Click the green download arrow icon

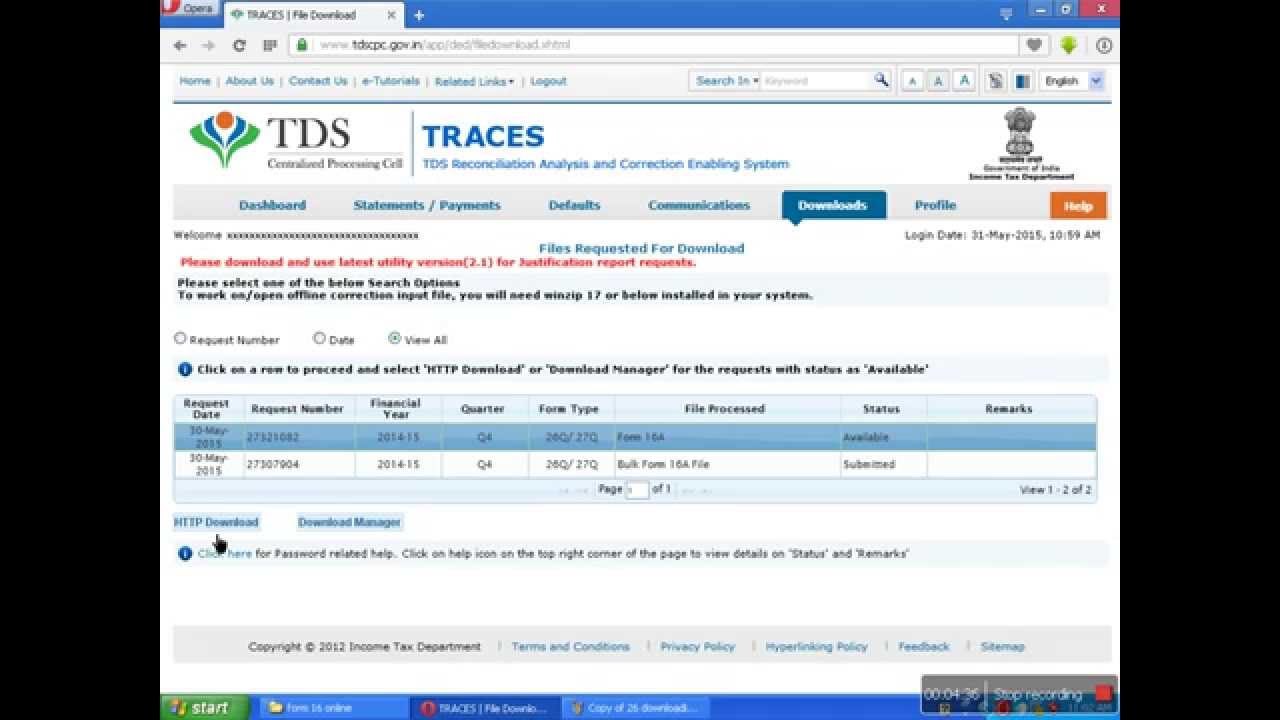[1069, 45]
